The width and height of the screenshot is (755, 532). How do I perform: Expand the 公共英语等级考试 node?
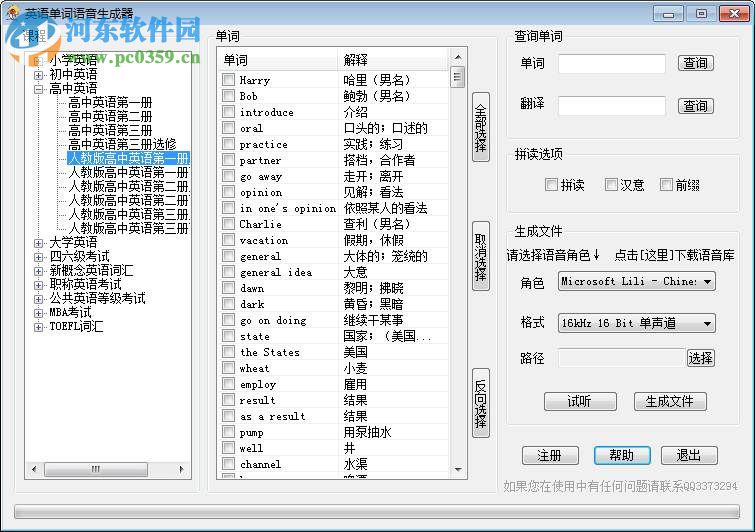point(39,299)
